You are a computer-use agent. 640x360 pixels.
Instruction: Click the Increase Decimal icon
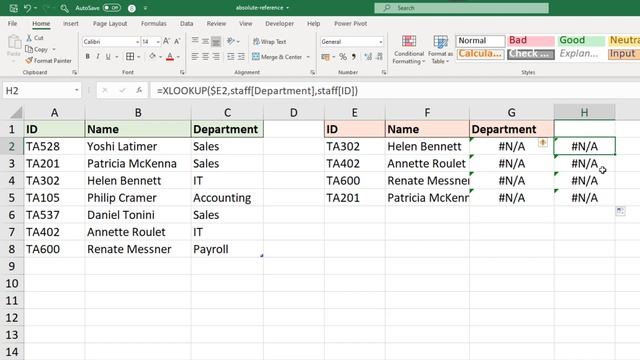368,57
